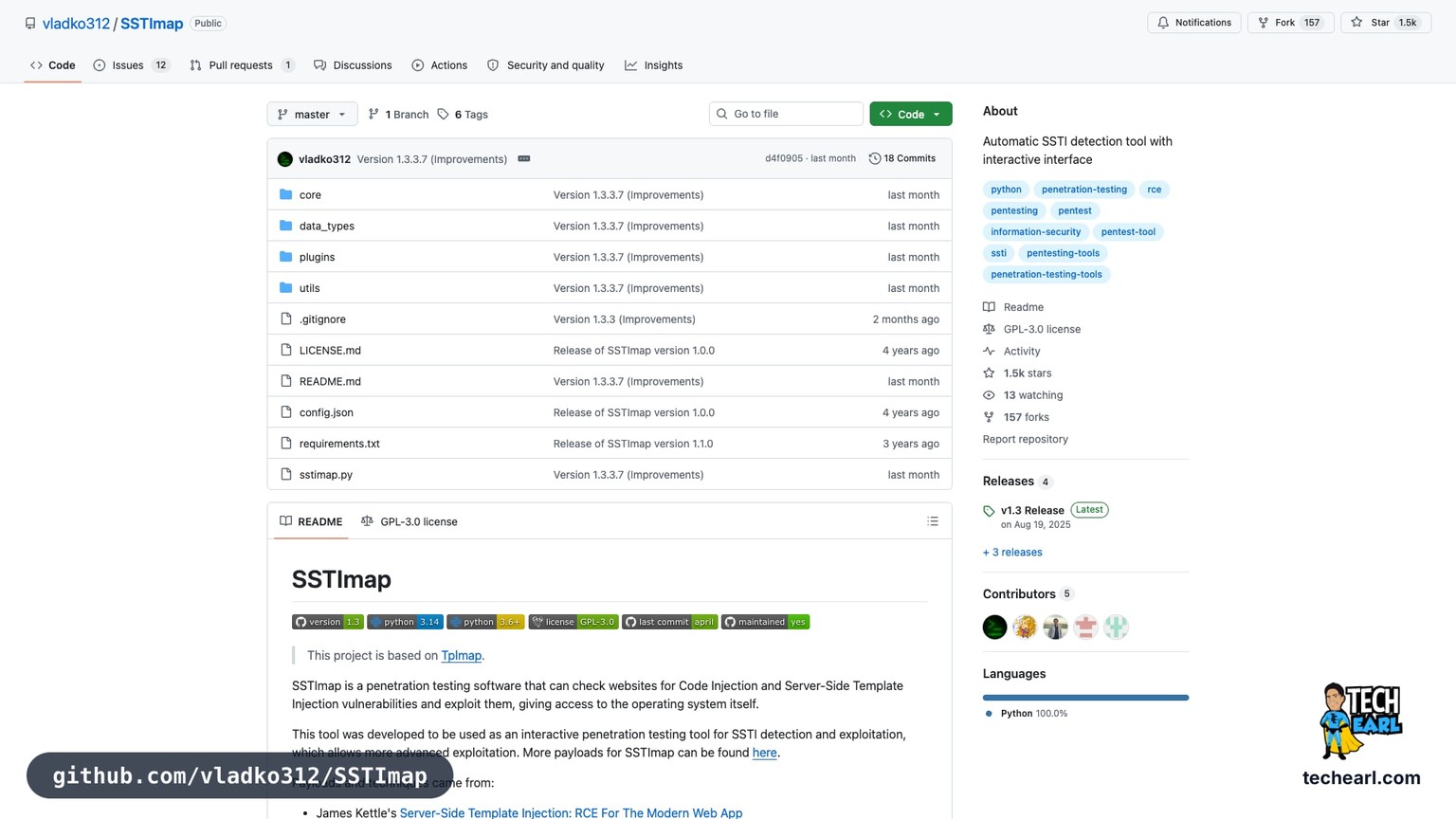Click the version 1.3 badge
Viewport: 1456px width, 819px height.
click(328, 622)
